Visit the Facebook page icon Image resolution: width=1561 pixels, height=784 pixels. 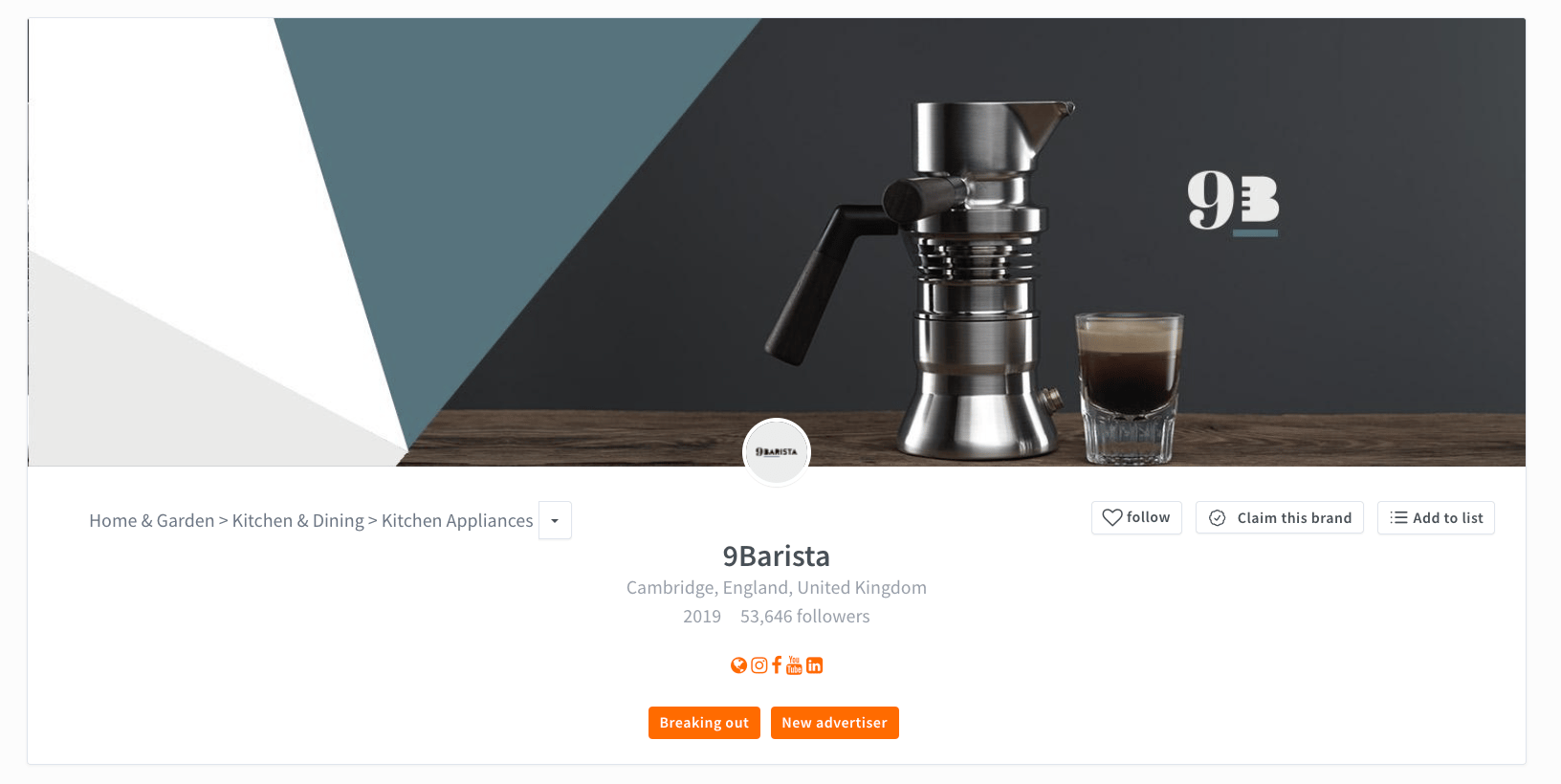click(x=777, y=664)
